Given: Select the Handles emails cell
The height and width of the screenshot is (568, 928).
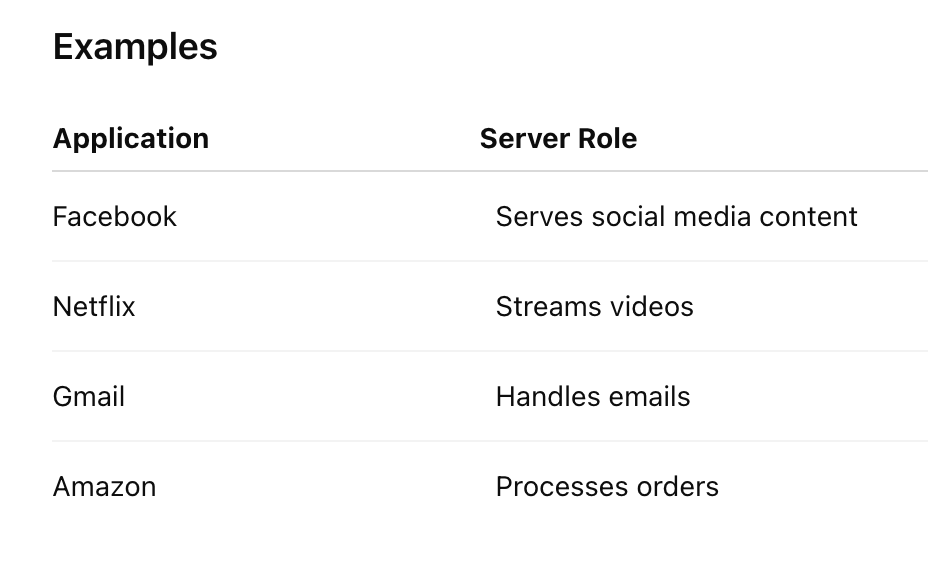Looking at the screenshot, I should coord(592,396).
